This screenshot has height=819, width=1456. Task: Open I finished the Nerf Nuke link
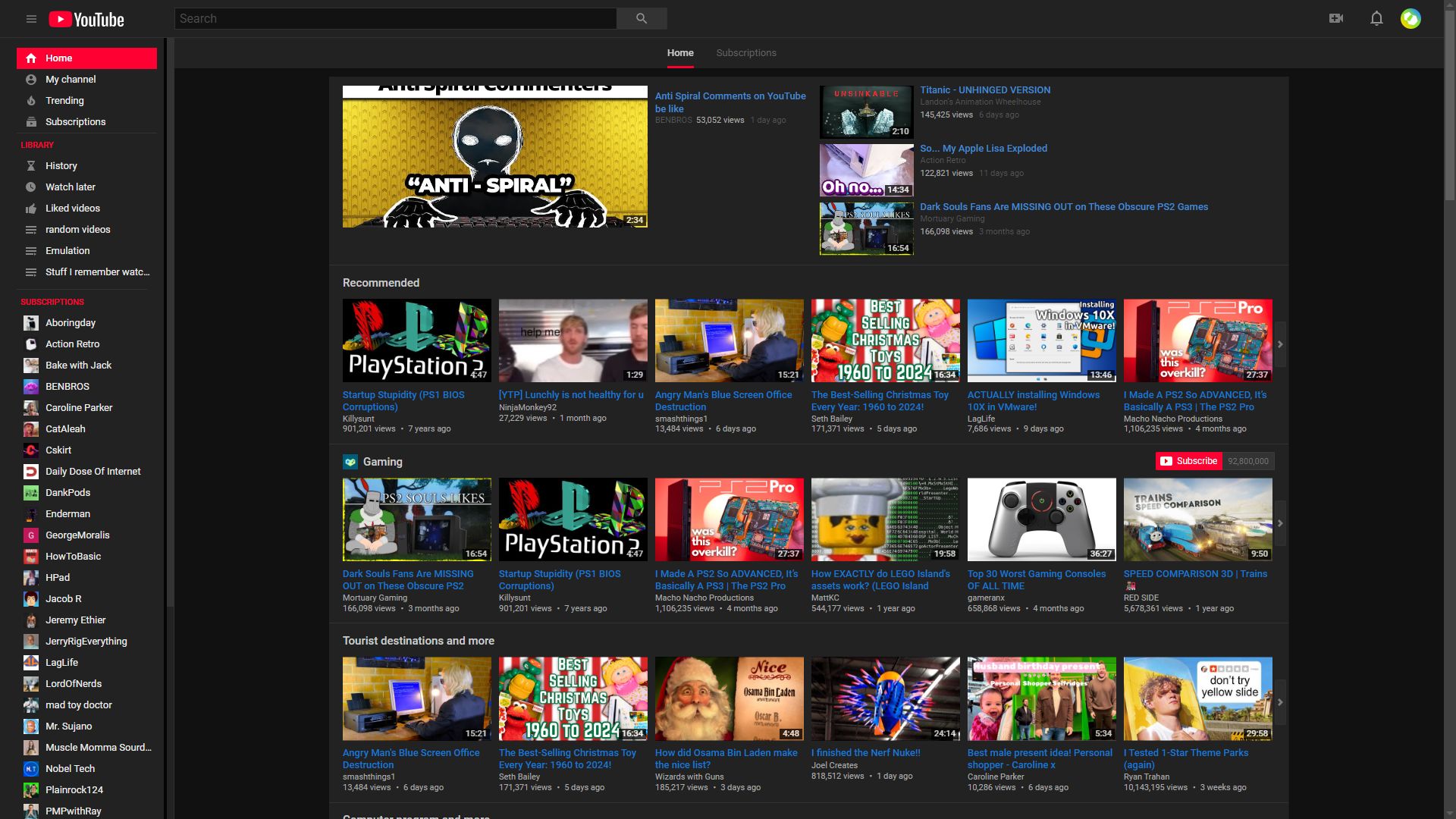click(865, 753)
